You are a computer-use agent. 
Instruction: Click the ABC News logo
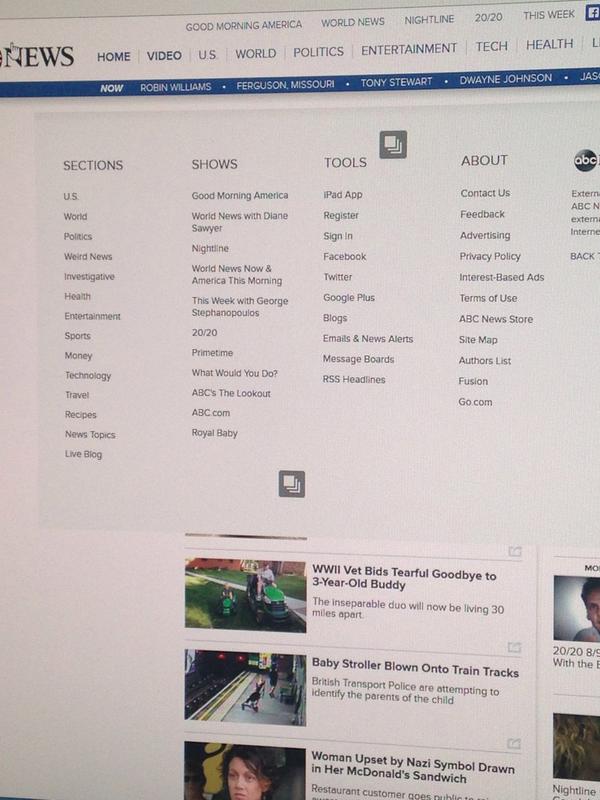pos(37,56)
